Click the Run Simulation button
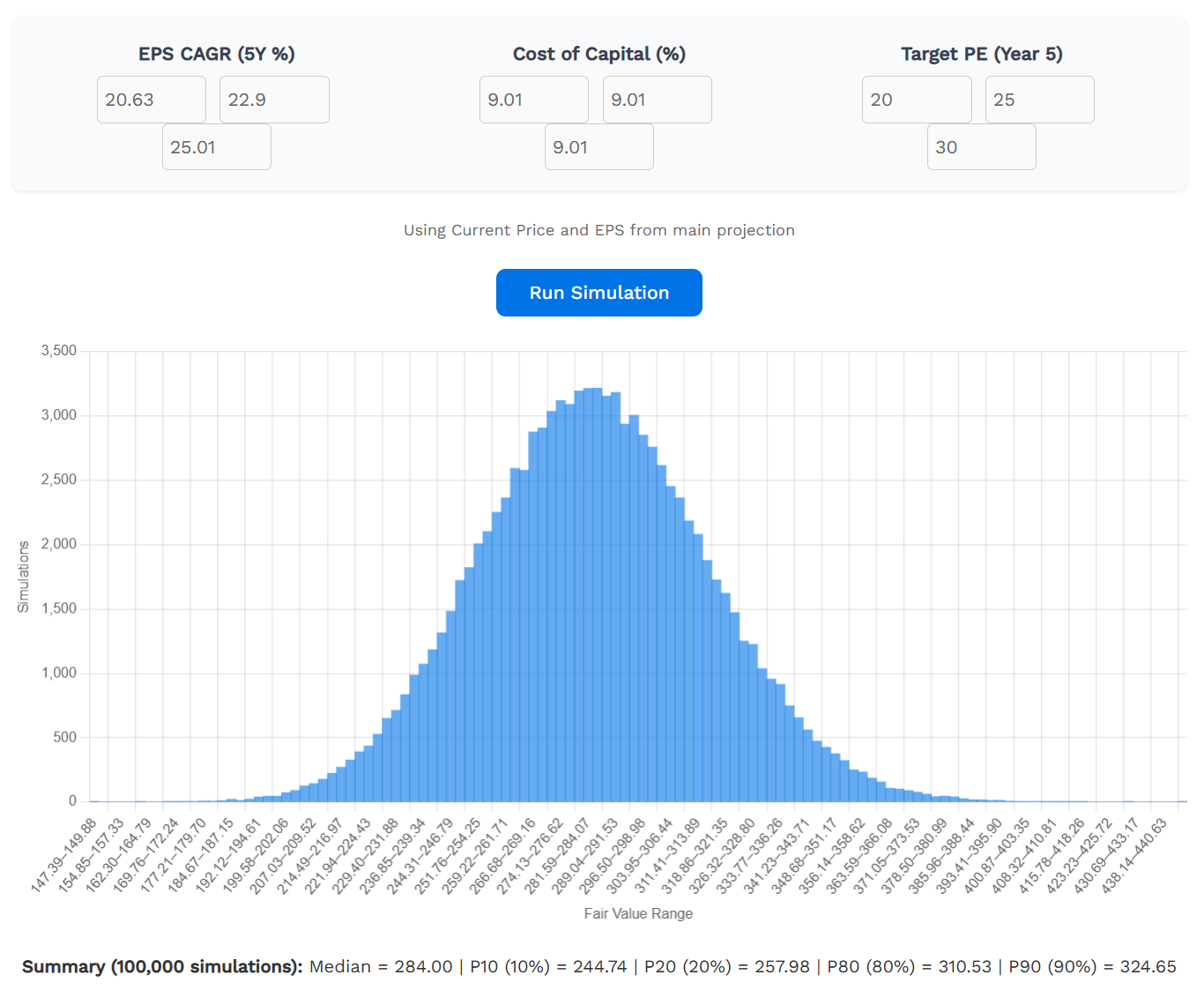Viewport: 1204px width, 990px height. click(x=598, y=292)
